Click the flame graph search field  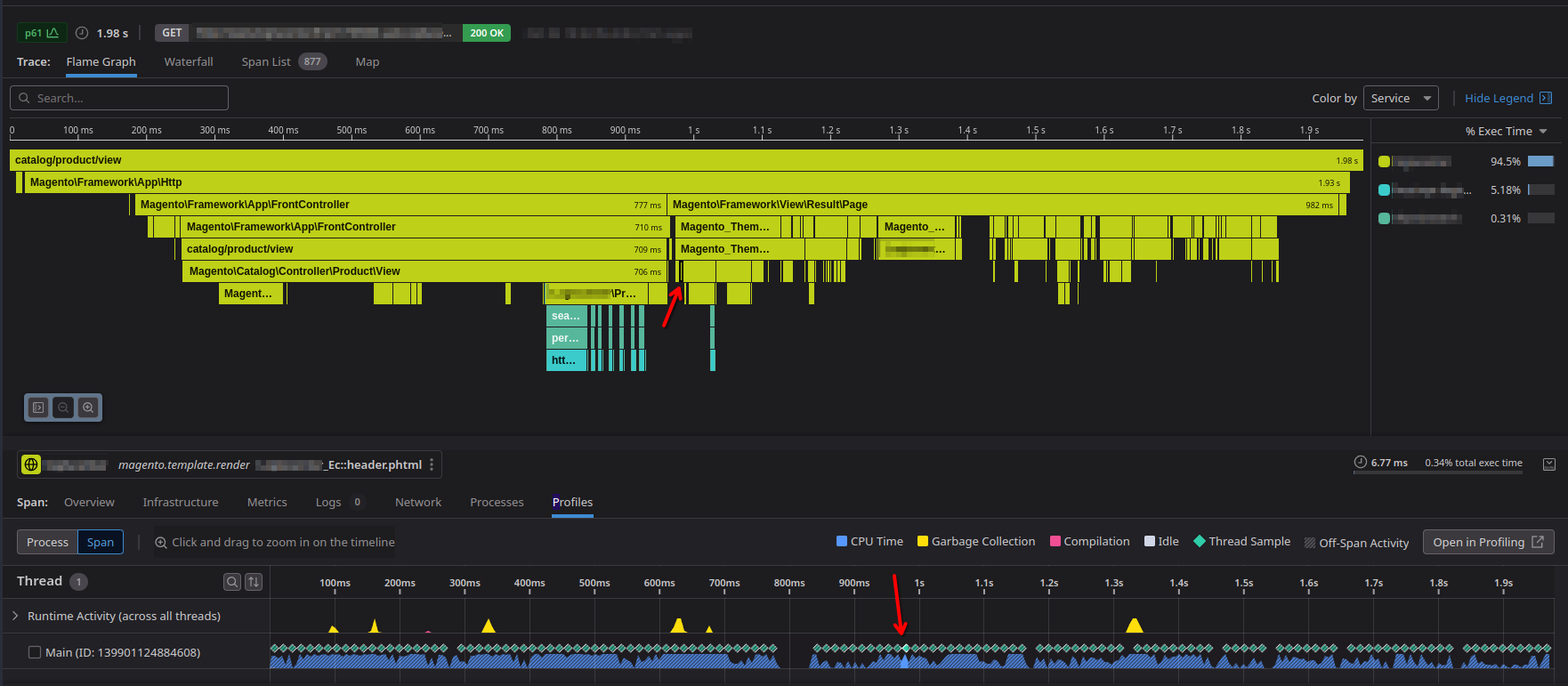coord(119,98)
